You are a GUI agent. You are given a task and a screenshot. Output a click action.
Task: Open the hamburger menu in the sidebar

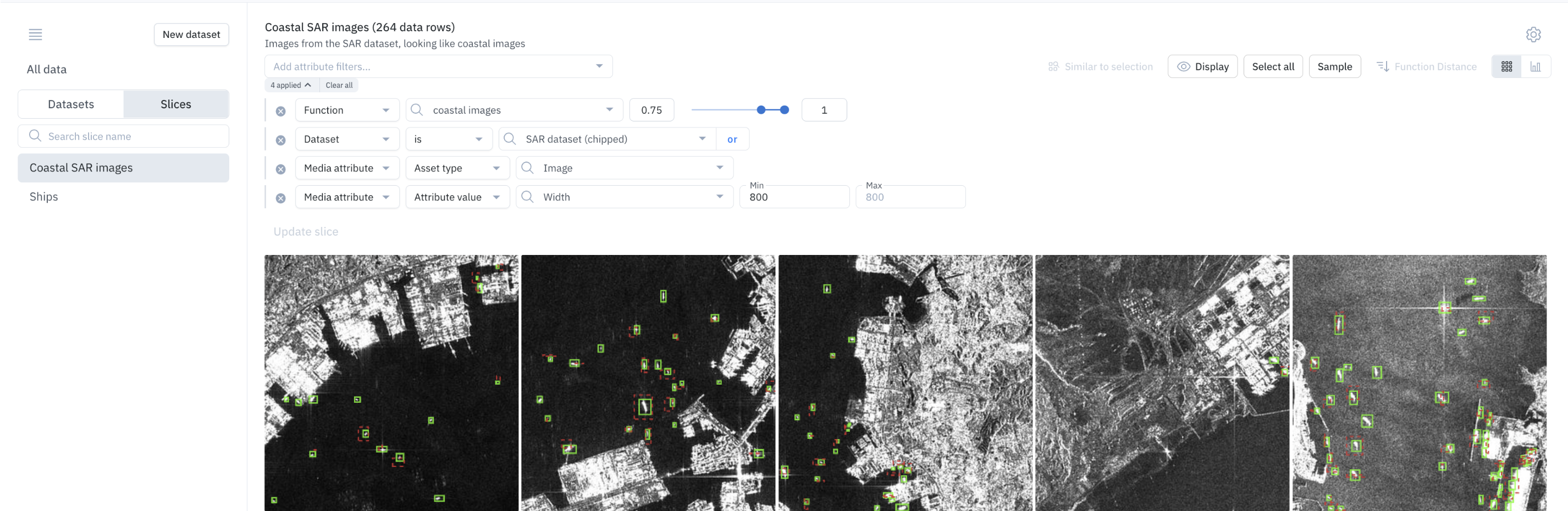pyautogui.click(x=35, y=35)
